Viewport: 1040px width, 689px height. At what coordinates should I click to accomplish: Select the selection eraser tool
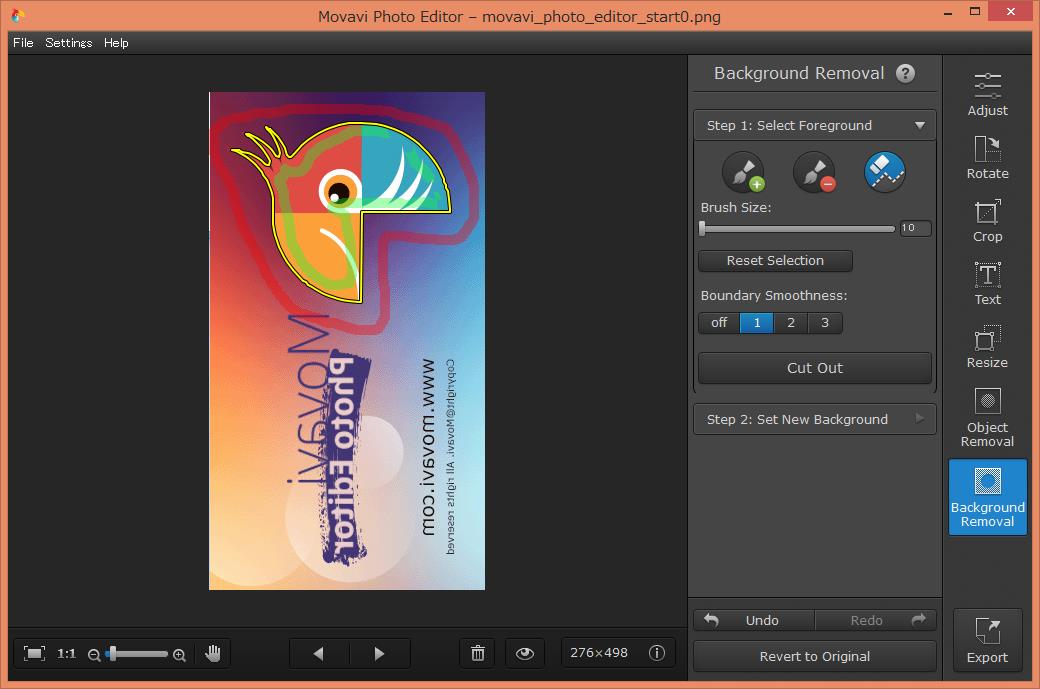(885, 173)
